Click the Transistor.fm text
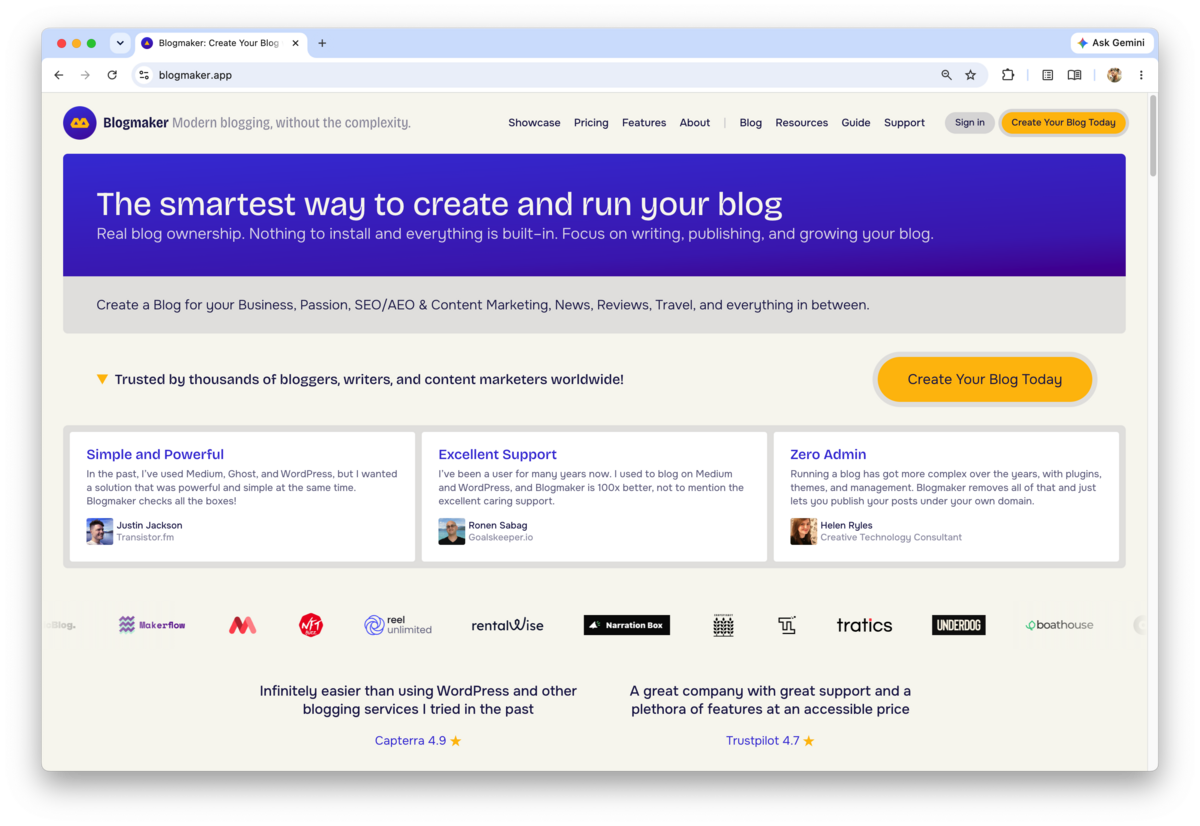Viewport: 1200px width, 826px height. pyautogui.click(x=146, y=537)
